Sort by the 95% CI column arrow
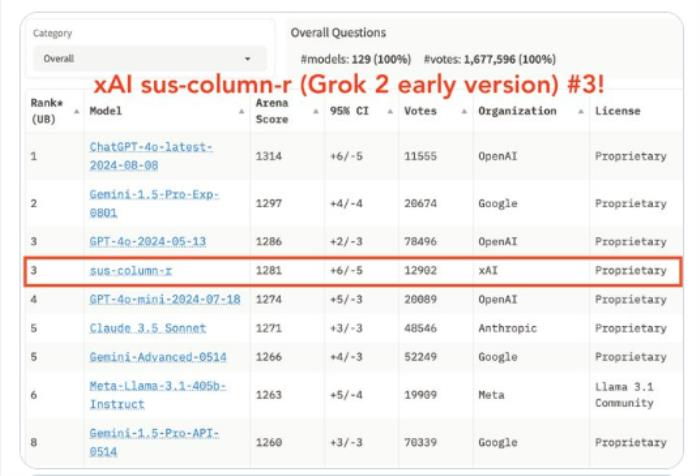The image size is (700, 476). (390, 111)
